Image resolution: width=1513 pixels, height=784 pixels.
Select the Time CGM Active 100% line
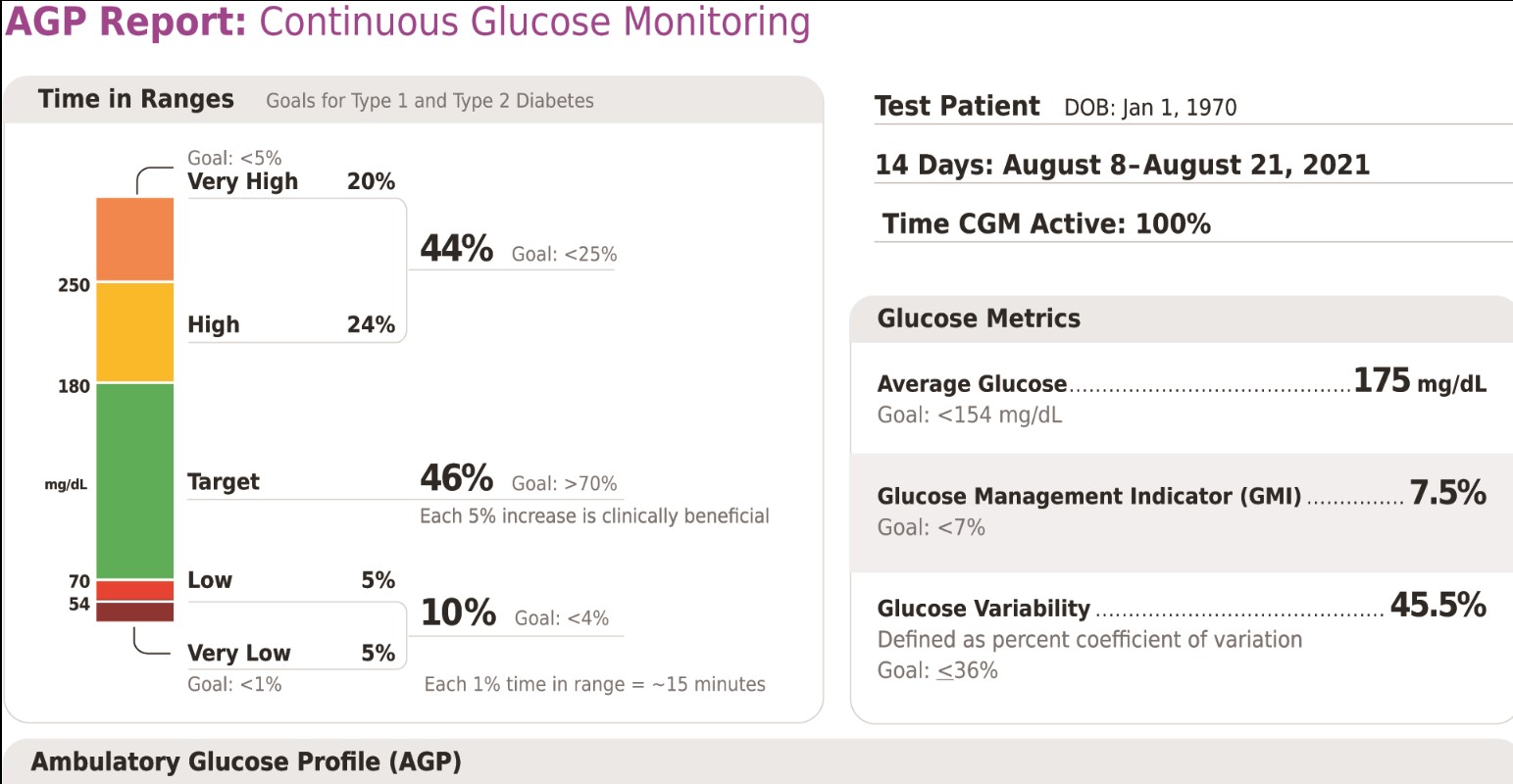[x=1046, y=224]
